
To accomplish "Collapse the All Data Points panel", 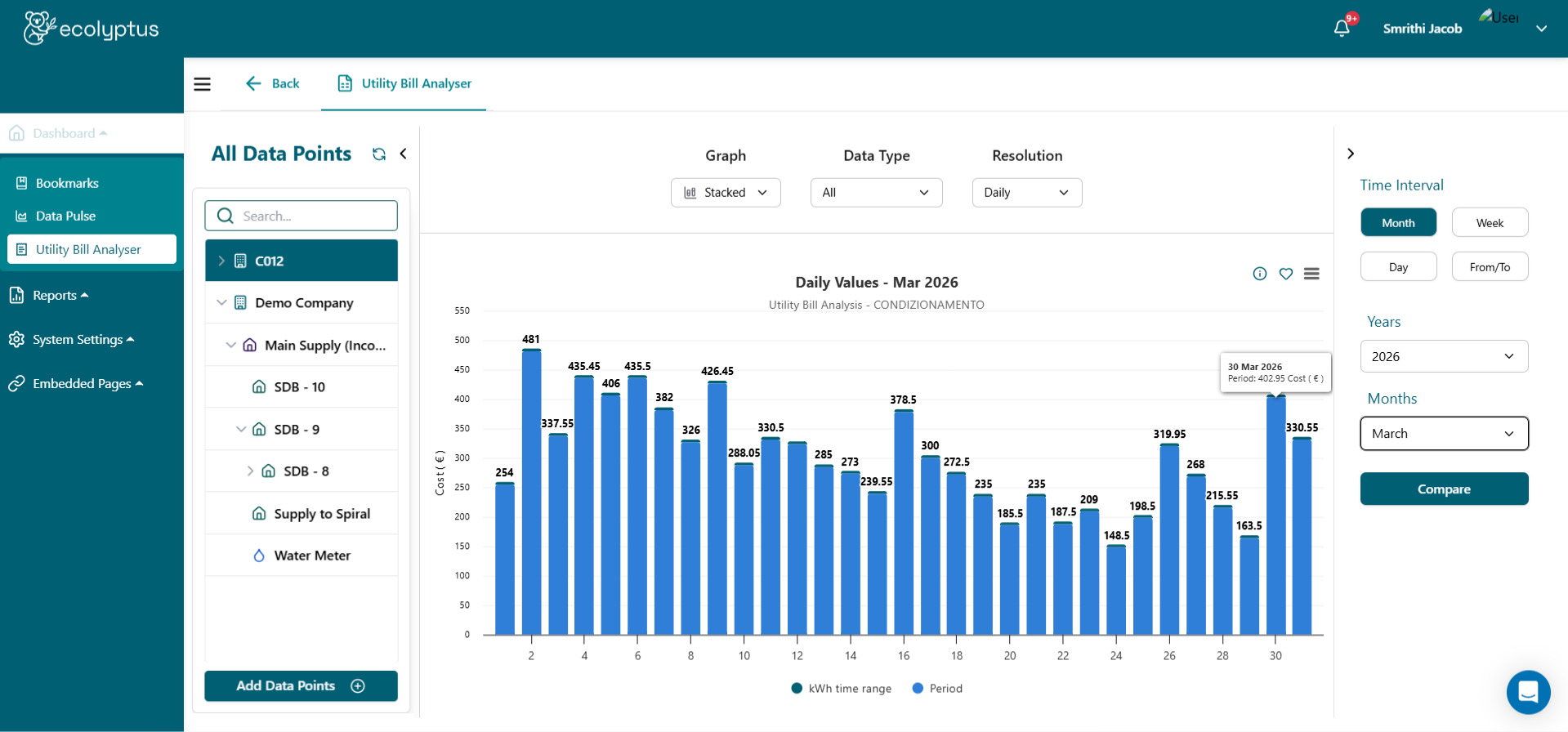I will pos(403,154).
